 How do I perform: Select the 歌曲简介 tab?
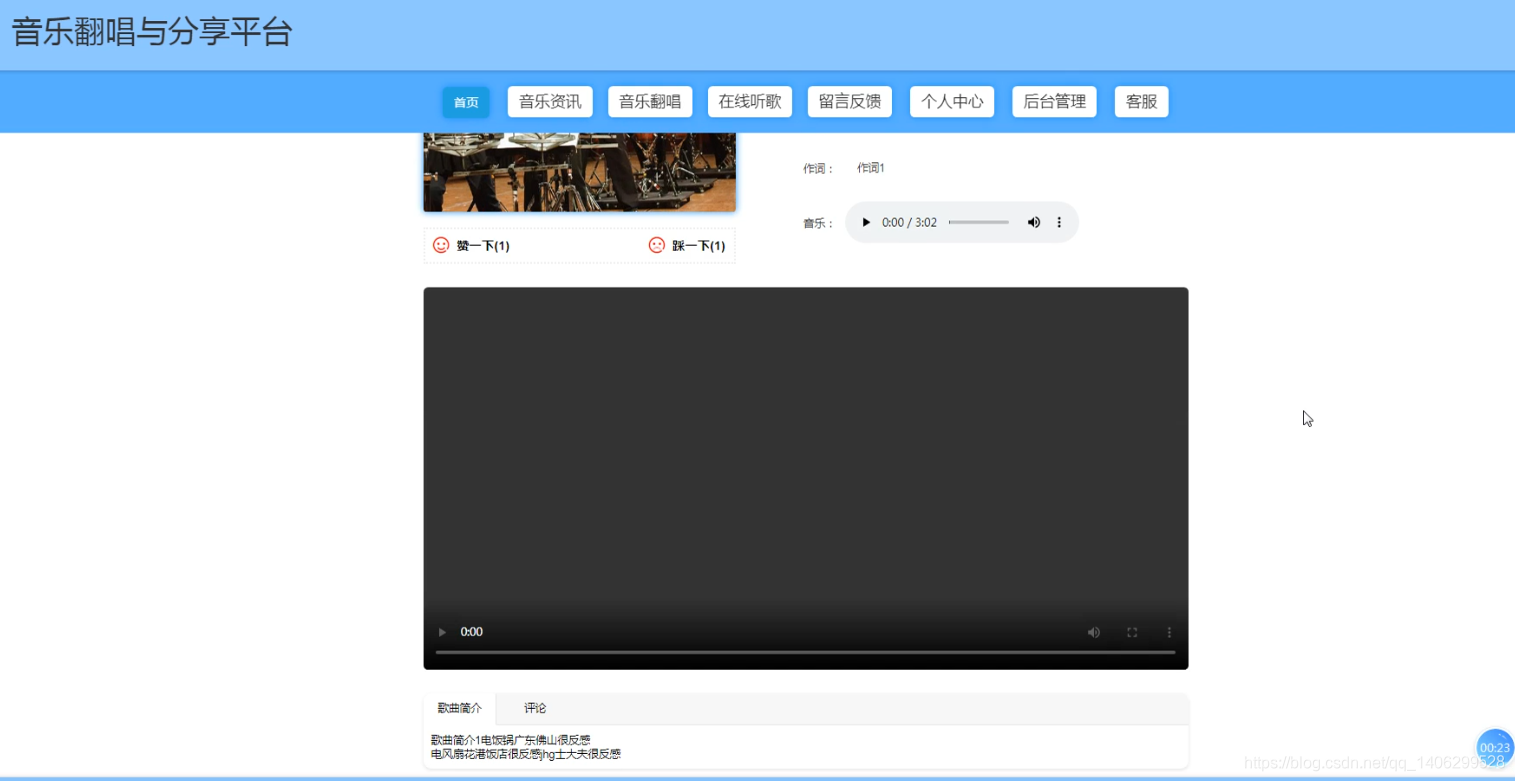coord(460,708)
